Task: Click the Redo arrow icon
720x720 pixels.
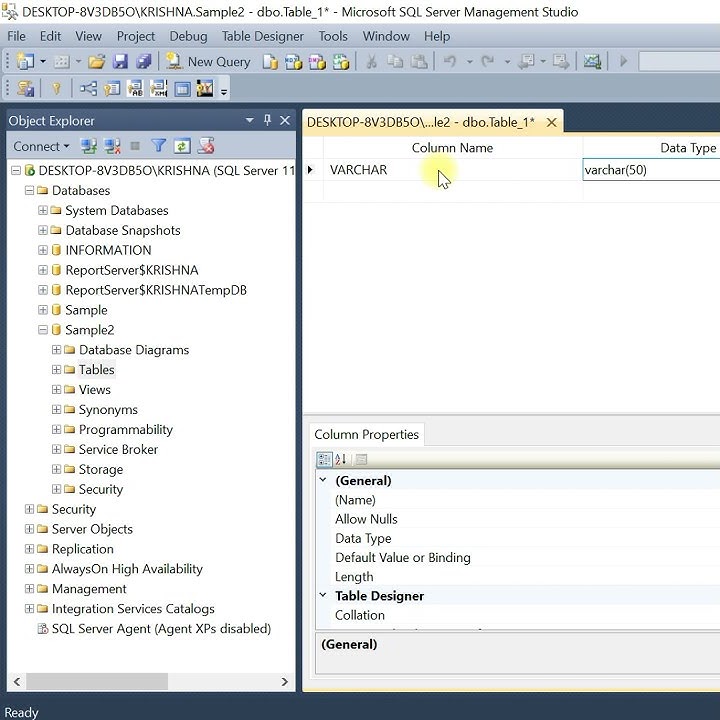Action: (x=488, y=61)
